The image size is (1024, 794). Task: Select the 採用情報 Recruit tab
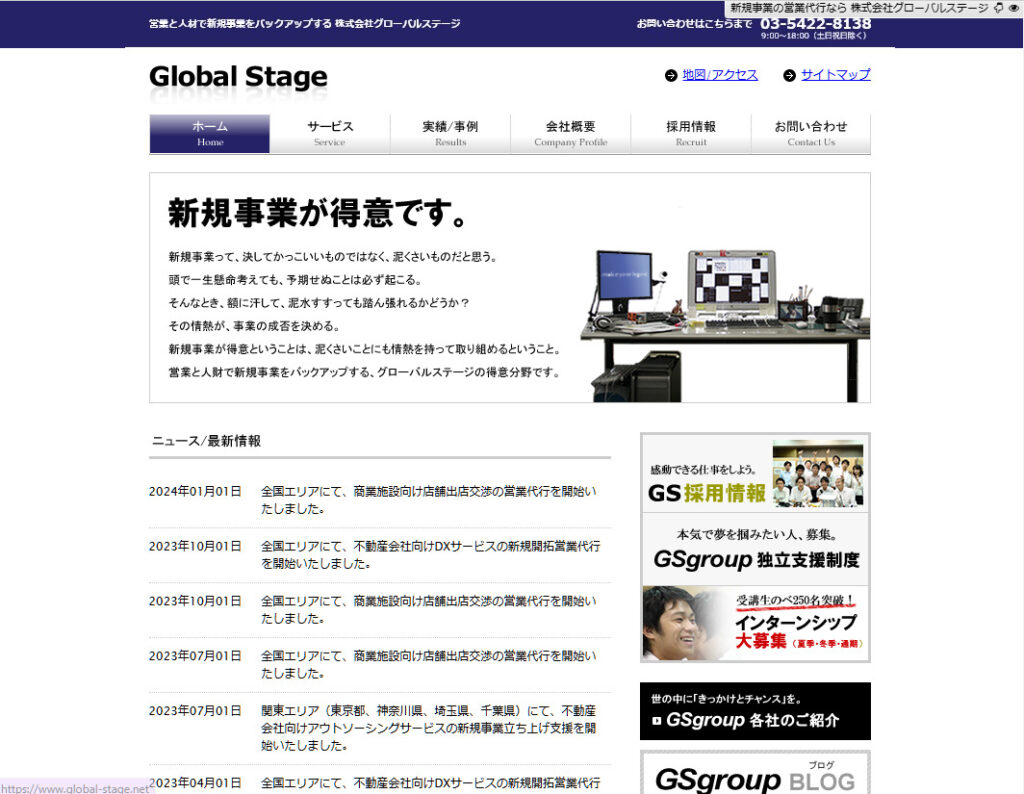pos(691,134)
